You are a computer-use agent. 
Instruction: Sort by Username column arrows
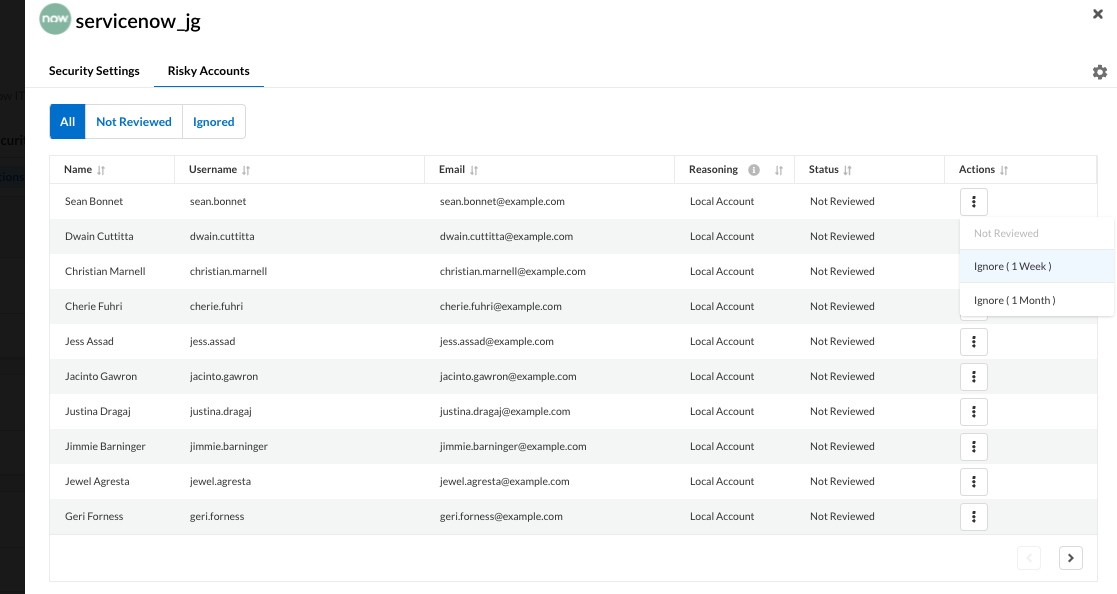[x=246, y=170]
